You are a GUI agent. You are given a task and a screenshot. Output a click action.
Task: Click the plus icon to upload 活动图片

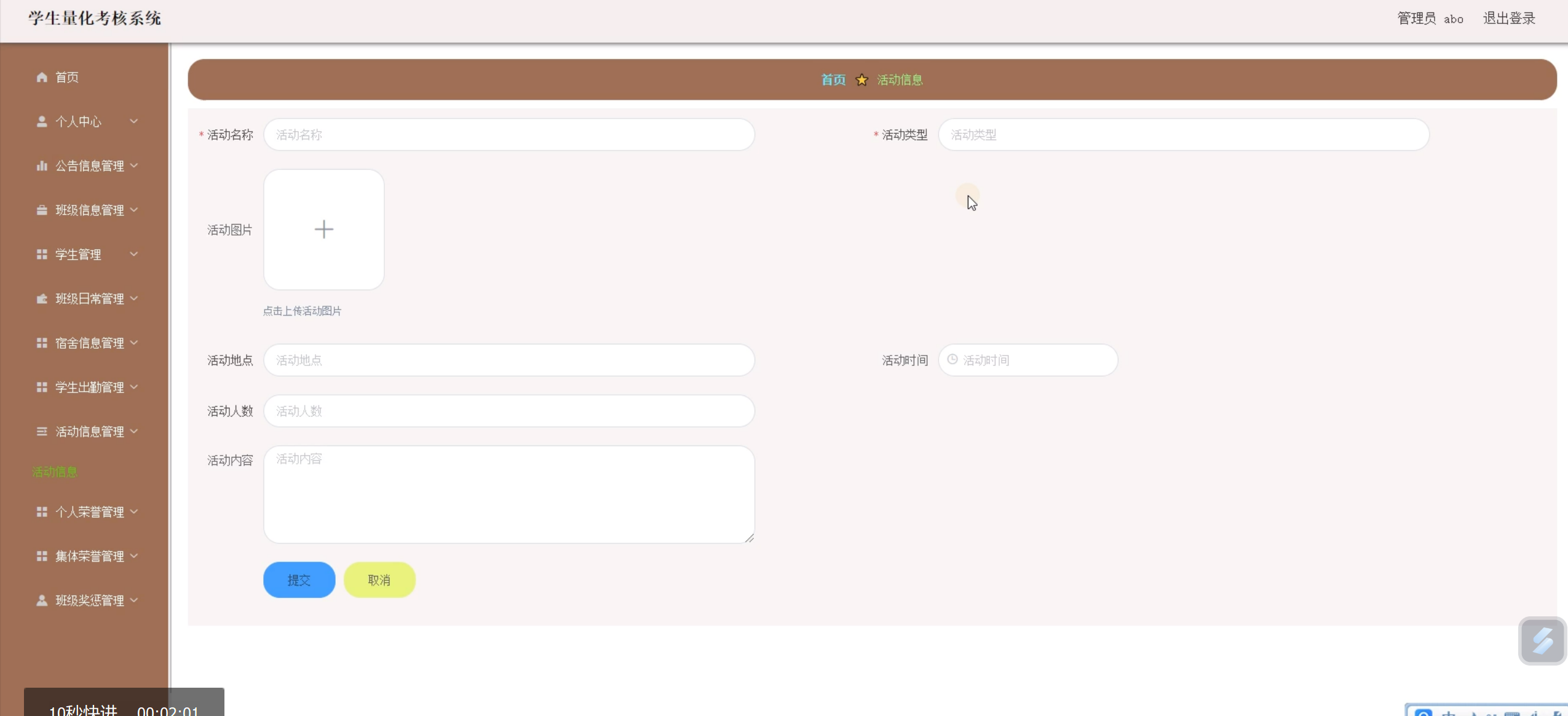click(323, 229)
